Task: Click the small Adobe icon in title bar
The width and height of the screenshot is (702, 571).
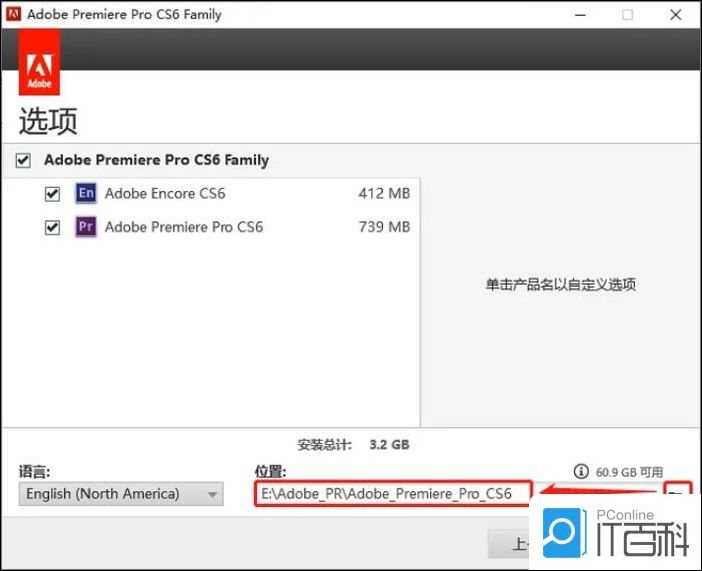Action: [13, 14]
